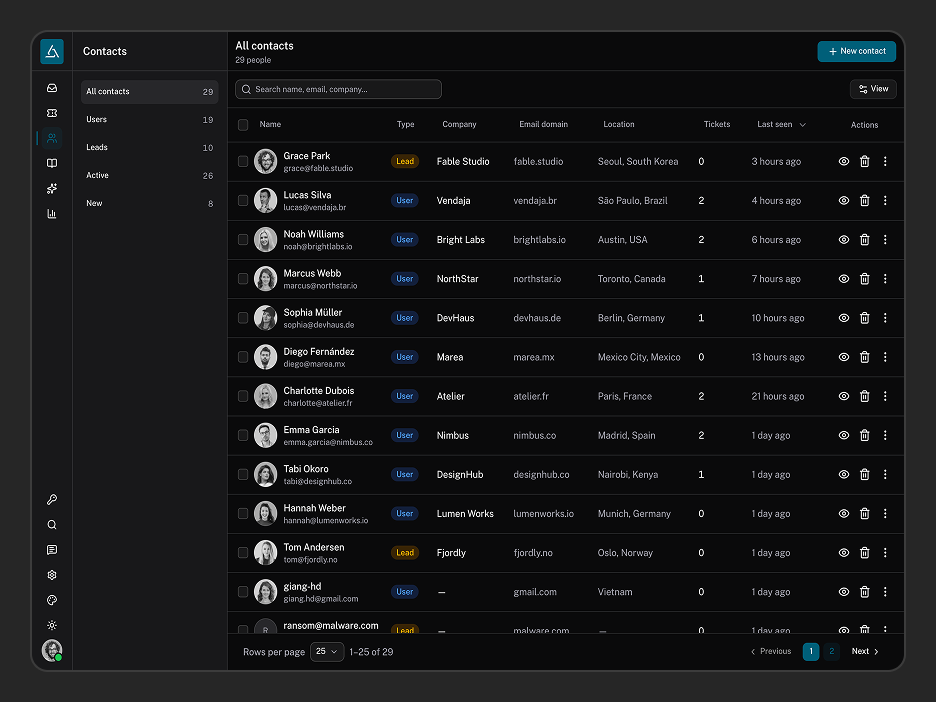Open the three-dot menu for Noah Williams
Viewport: 936px width, 702px height.
[885, 239]
